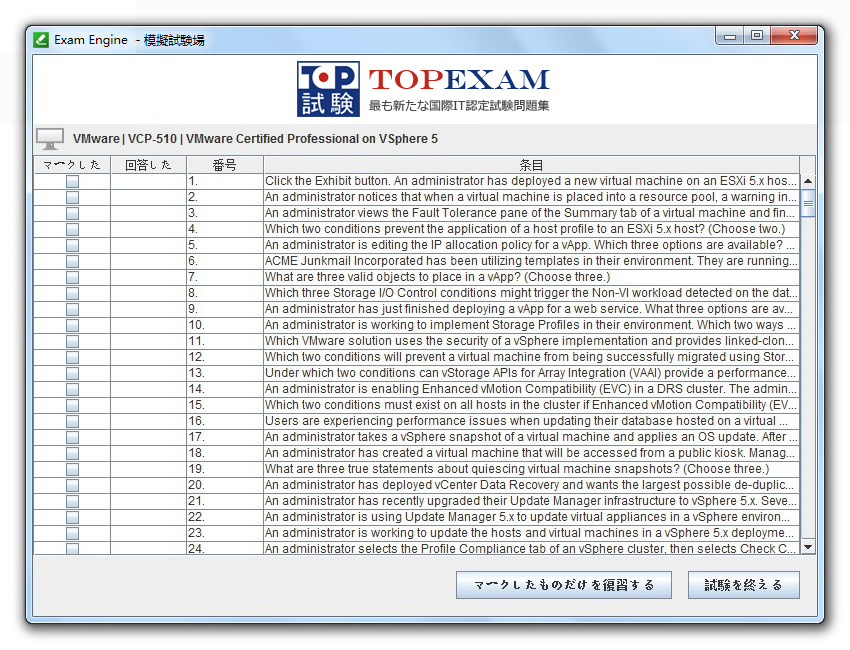Click the number cell 19.

pyautogui.click(x=225, y=469)
